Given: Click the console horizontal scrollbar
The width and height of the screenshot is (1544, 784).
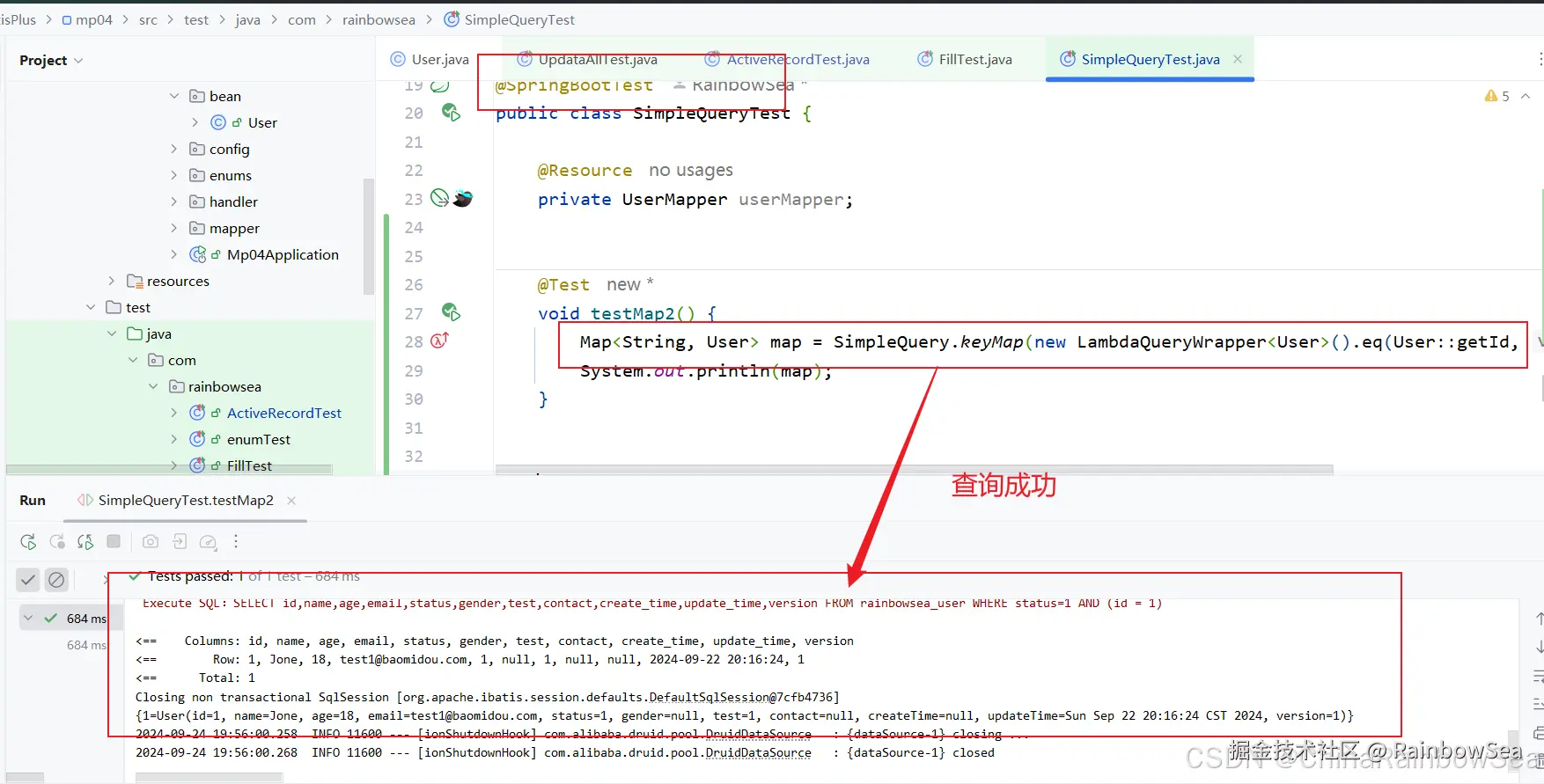Looking at the screenshot, I should (210, 778).
